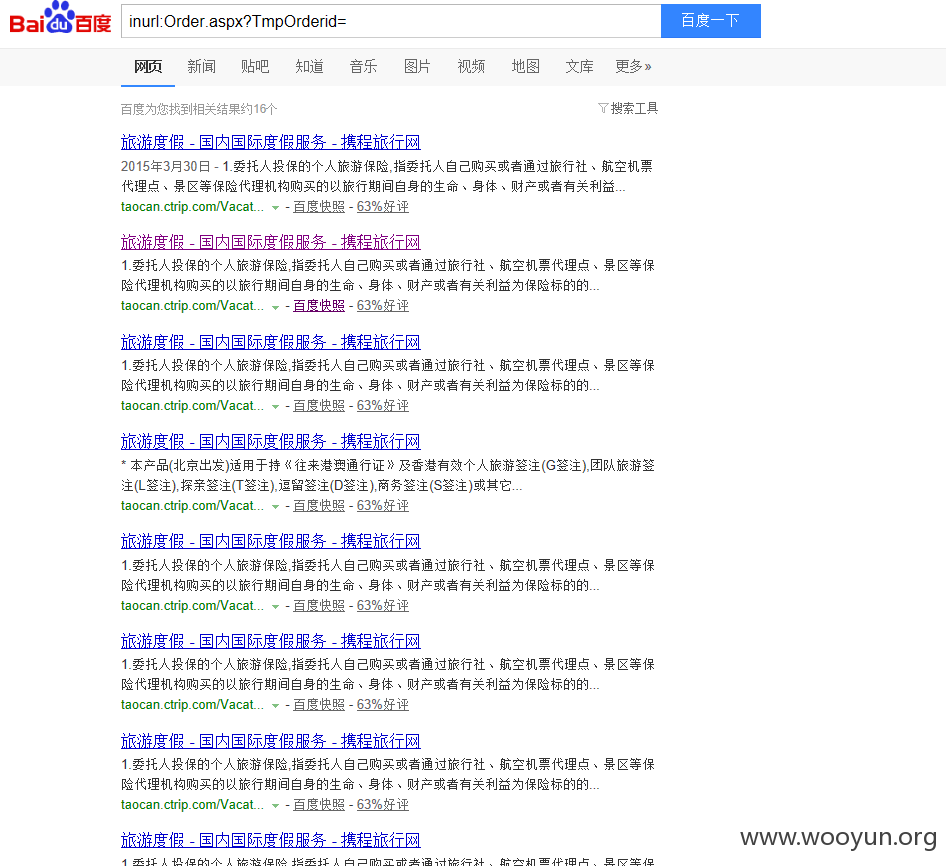Open sixth result title 旅游度假 携程旅行网
946x866 pixels.
(270, 642)
